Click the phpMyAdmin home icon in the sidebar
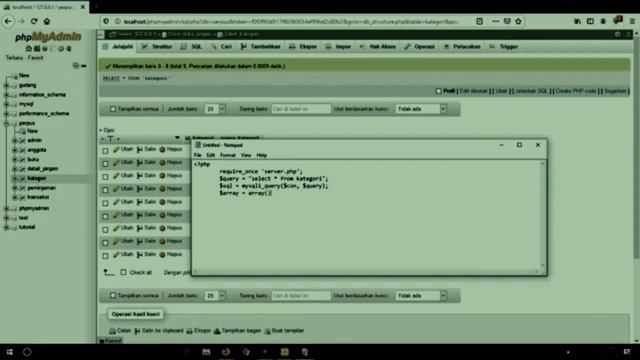 [29, 49]
